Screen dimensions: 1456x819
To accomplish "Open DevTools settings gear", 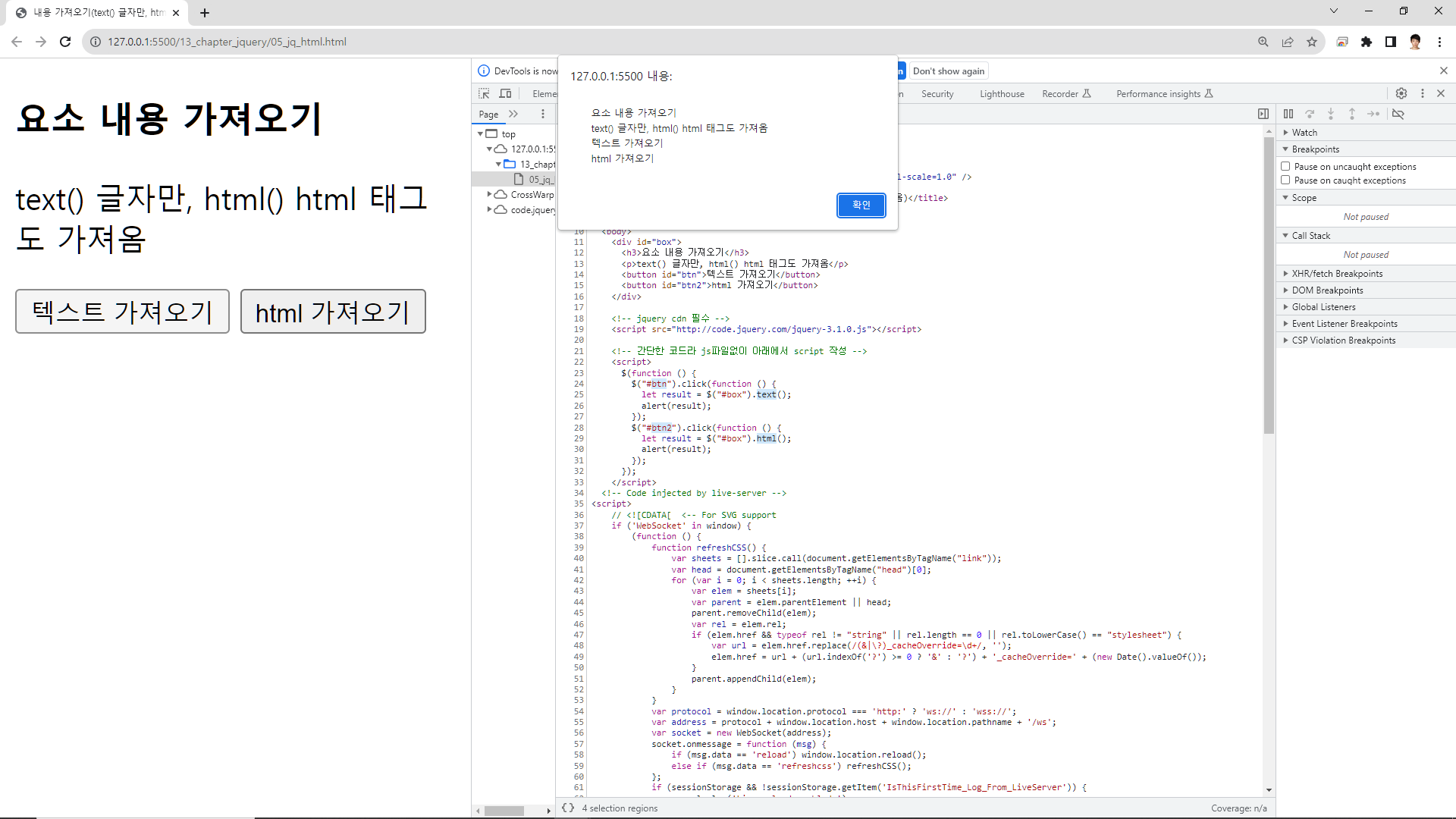I will [x=1401, y=93].
